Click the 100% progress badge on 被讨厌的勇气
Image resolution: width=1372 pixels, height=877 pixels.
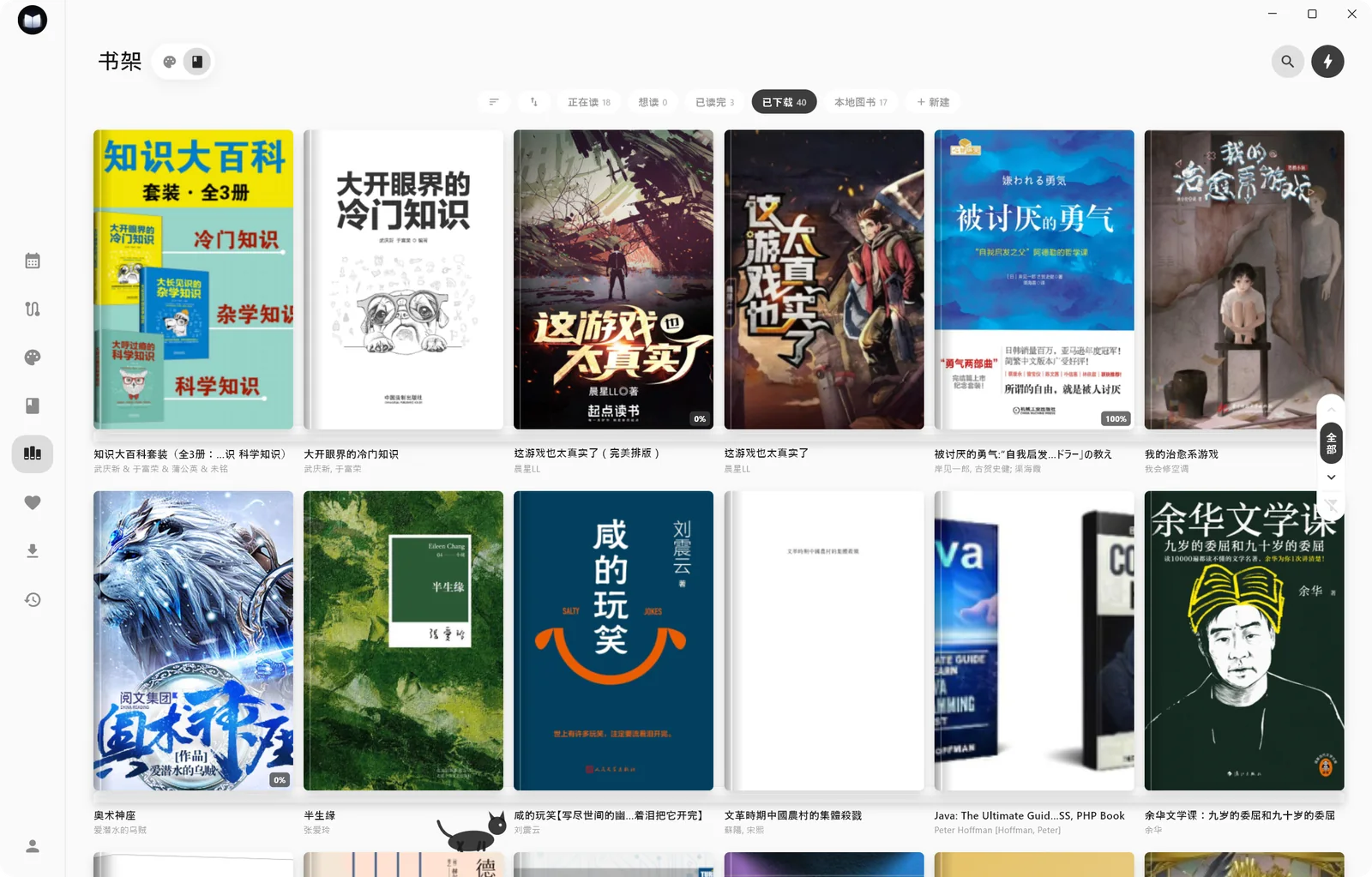tap(1116, 419)
